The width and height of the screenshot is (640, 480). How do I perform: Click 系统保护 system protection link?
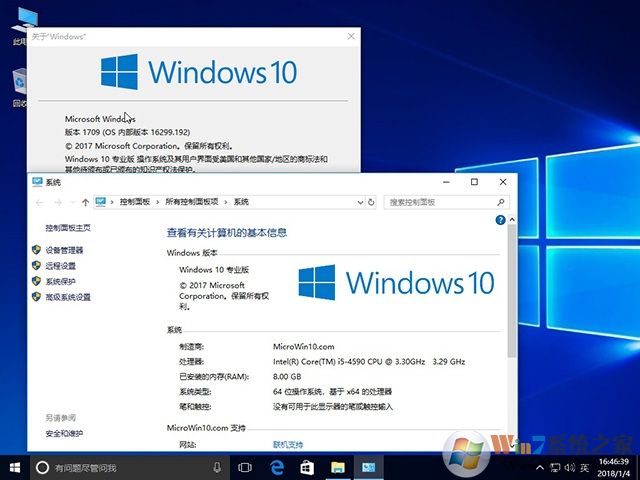point(60,282)
